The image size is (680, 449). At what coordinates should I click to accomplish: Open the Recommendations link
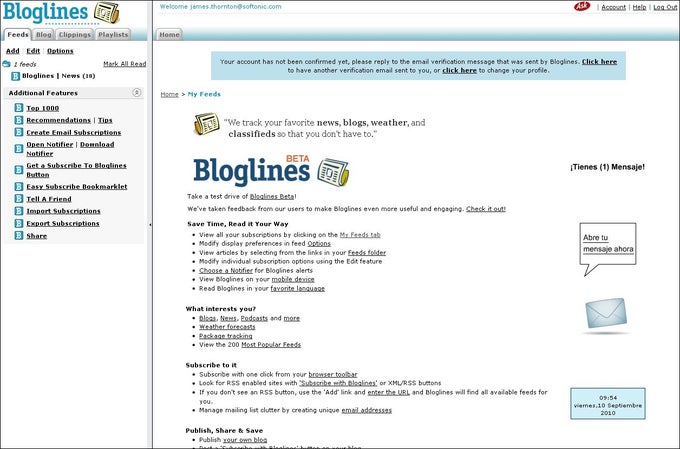(x=59, y=120)
